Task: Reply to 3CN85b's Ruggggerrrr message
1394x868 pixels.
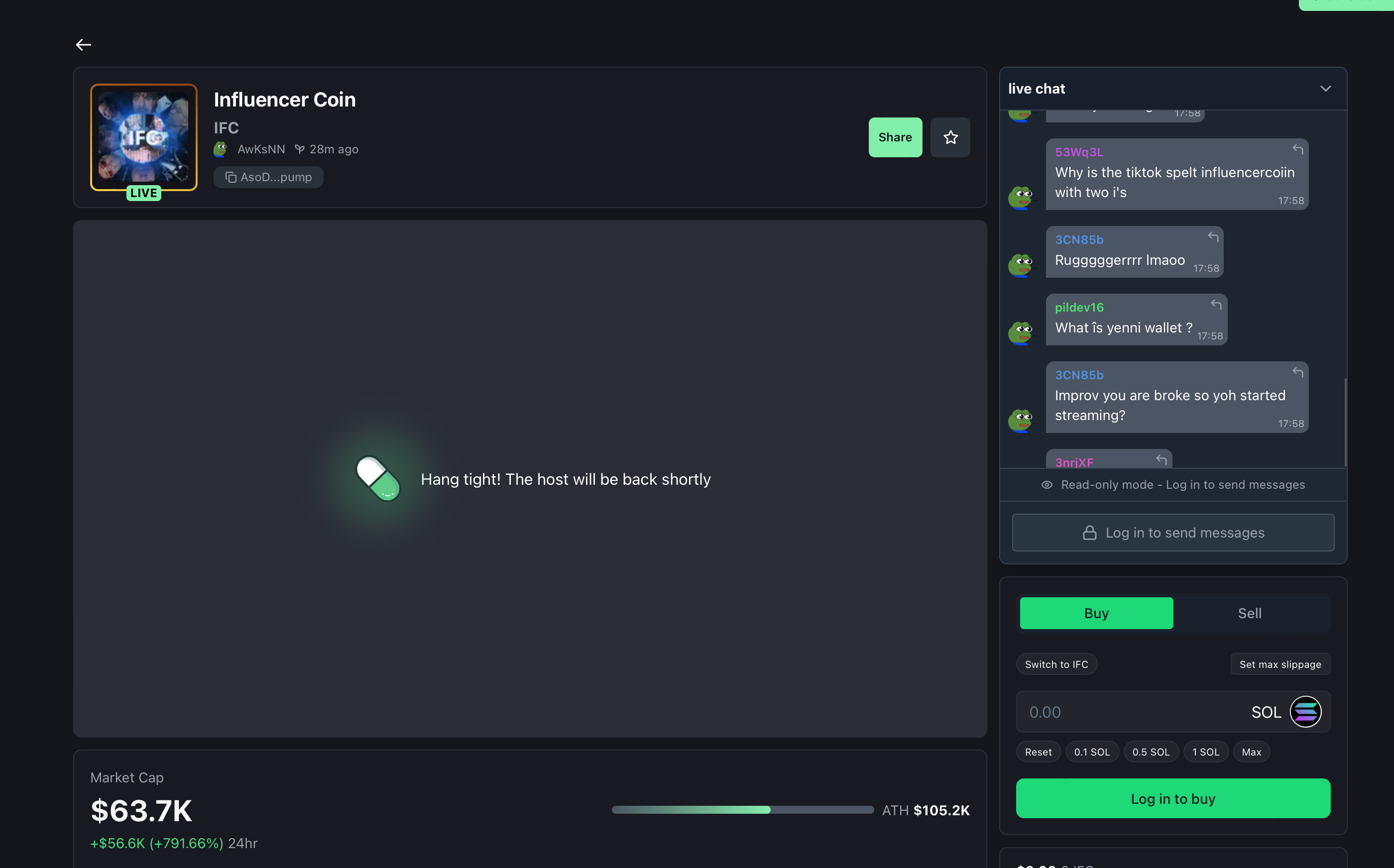Action: pos(1213,236)
